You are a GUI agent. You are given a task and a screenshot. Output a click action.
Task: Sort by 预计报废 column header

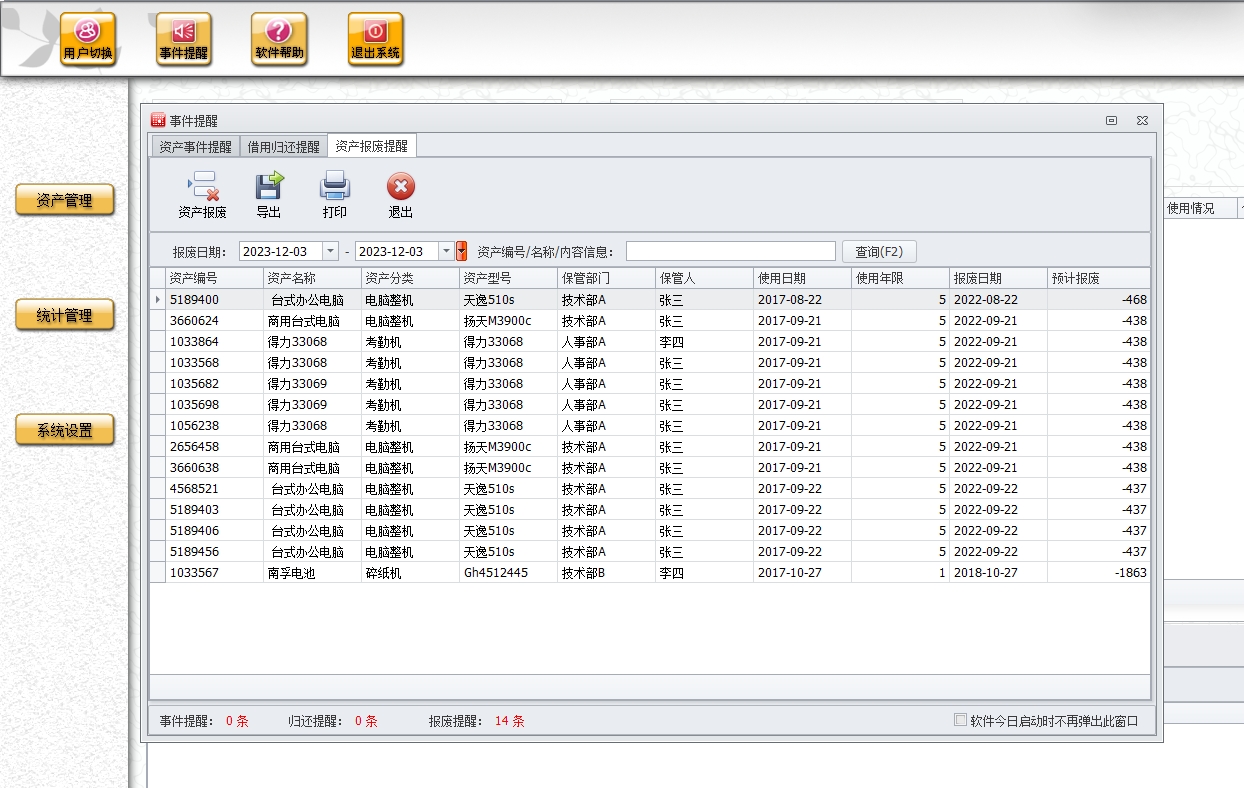click(1097, 278)
